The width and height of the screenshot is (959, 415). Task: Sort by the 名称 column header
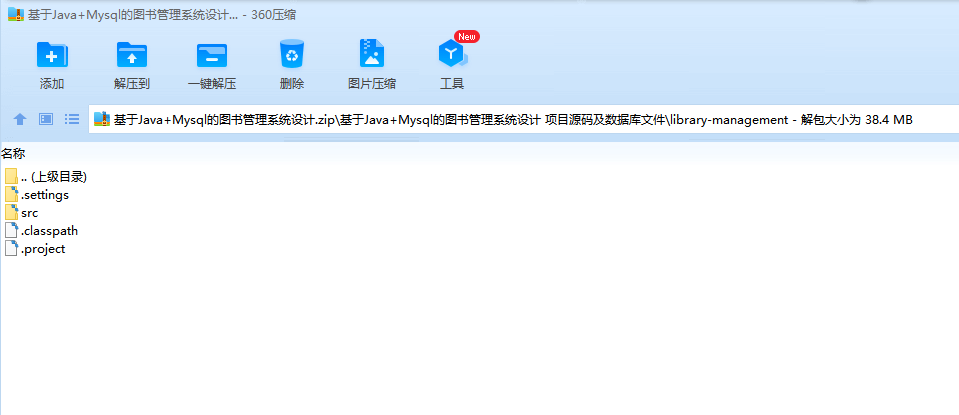coord(13,153)
